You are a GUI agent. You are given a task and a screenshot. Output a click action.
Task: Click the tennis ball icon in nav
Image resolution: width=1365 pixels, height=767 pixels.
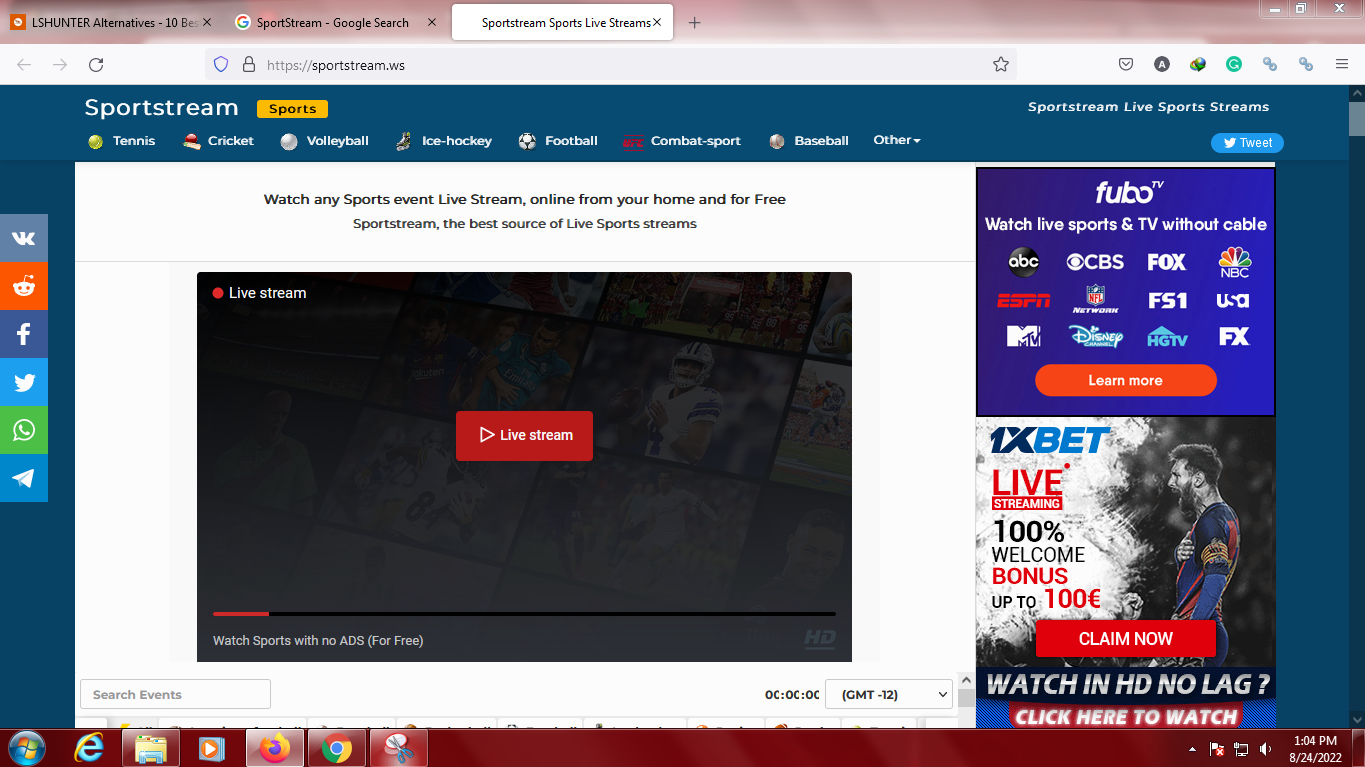click(x=95, y=142)
